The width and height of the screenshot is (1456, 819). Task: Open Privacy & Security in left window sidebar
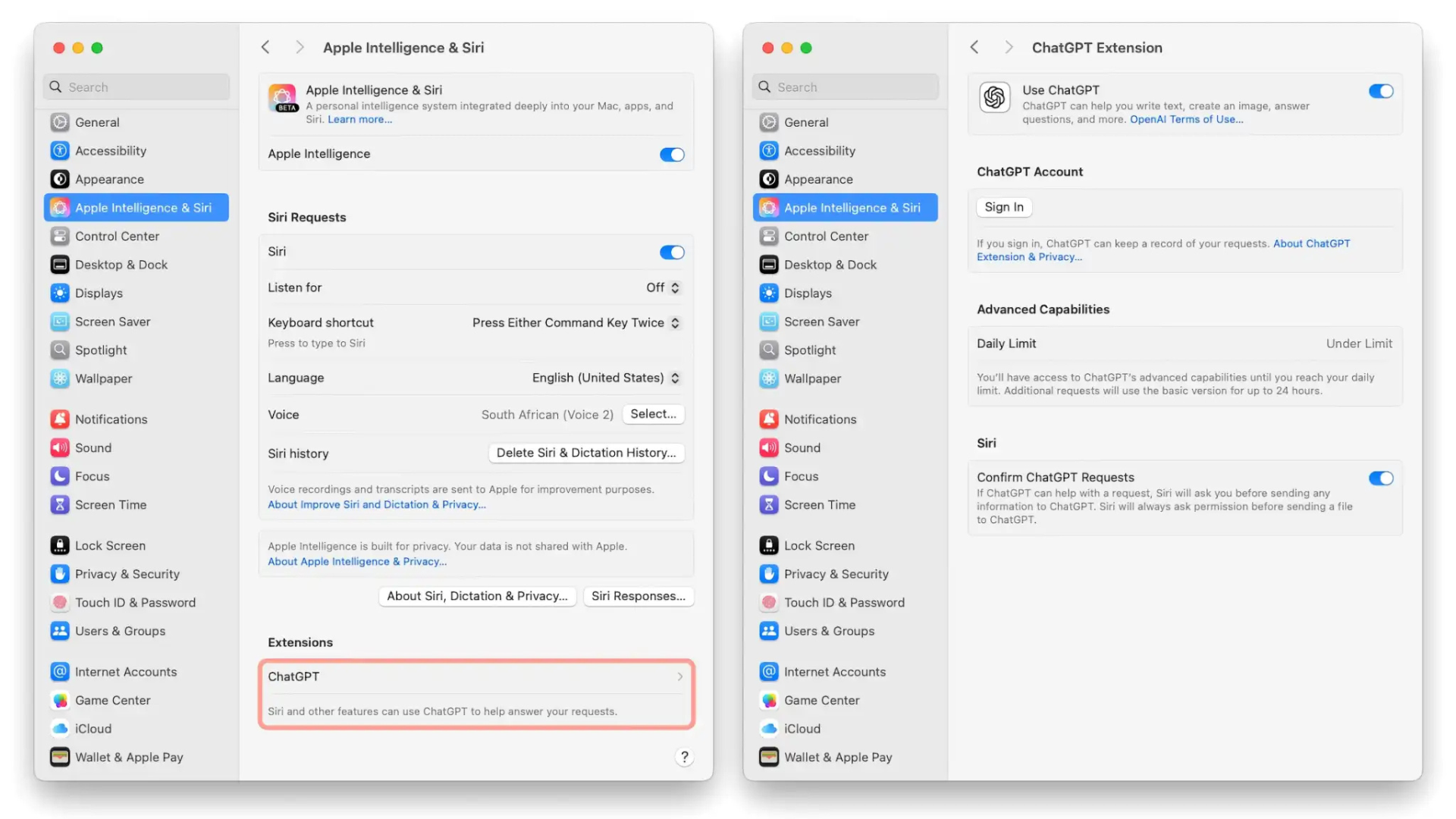point(127,574)
